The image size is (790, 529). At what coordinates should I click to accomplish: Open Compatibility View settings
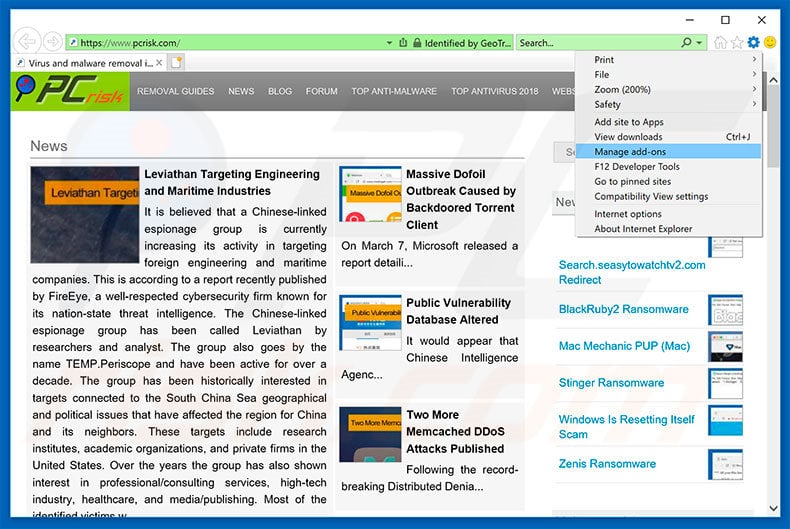(x=669, y=196)
